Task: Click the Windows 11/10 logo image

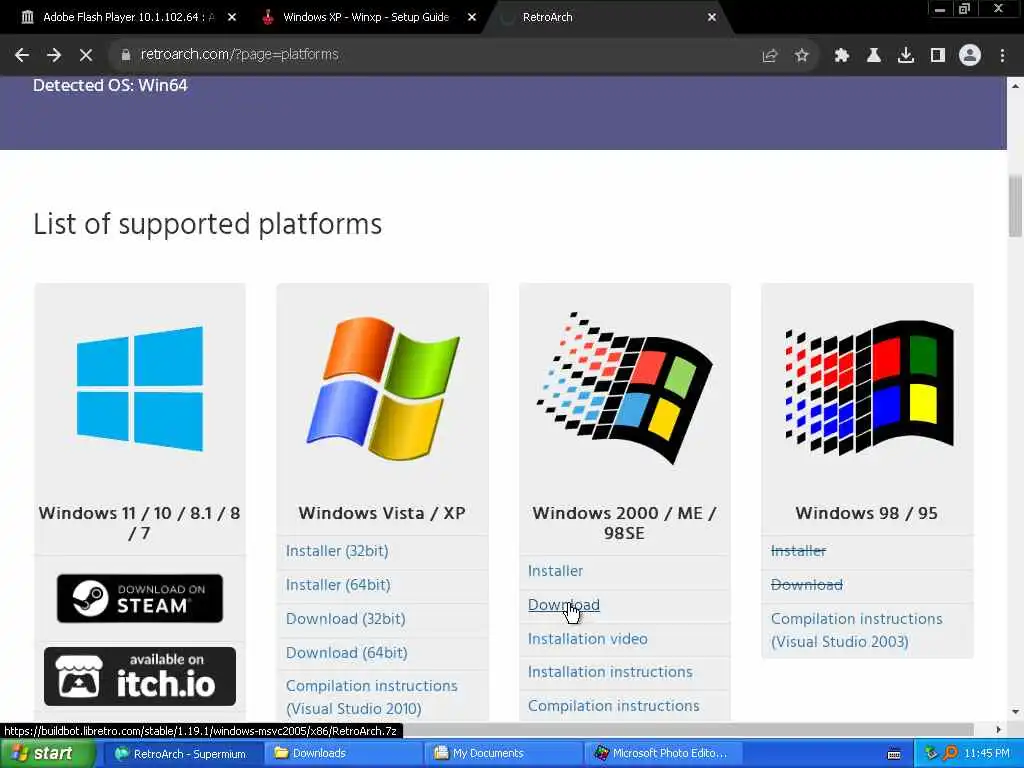Action: tap(140, 389)
